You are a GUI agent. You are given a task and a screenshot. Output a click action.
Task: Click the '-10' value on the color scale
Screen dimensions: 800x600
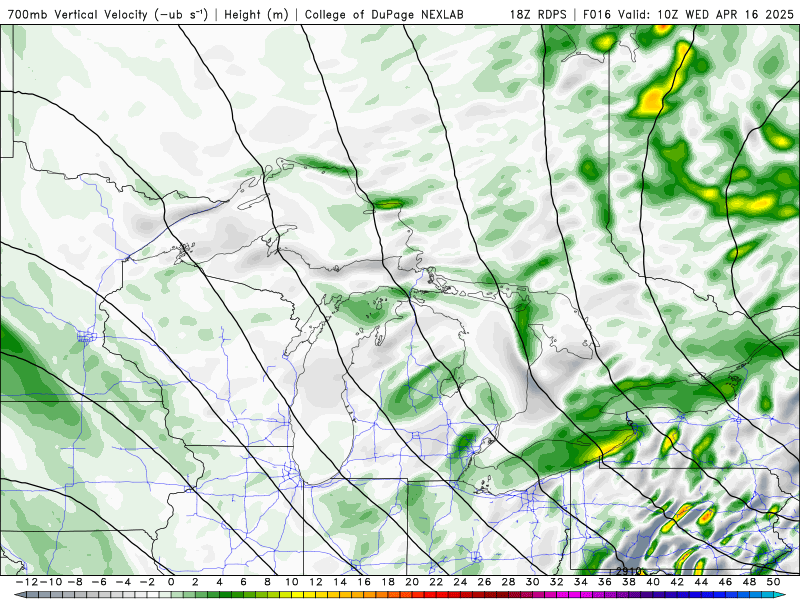51,582
